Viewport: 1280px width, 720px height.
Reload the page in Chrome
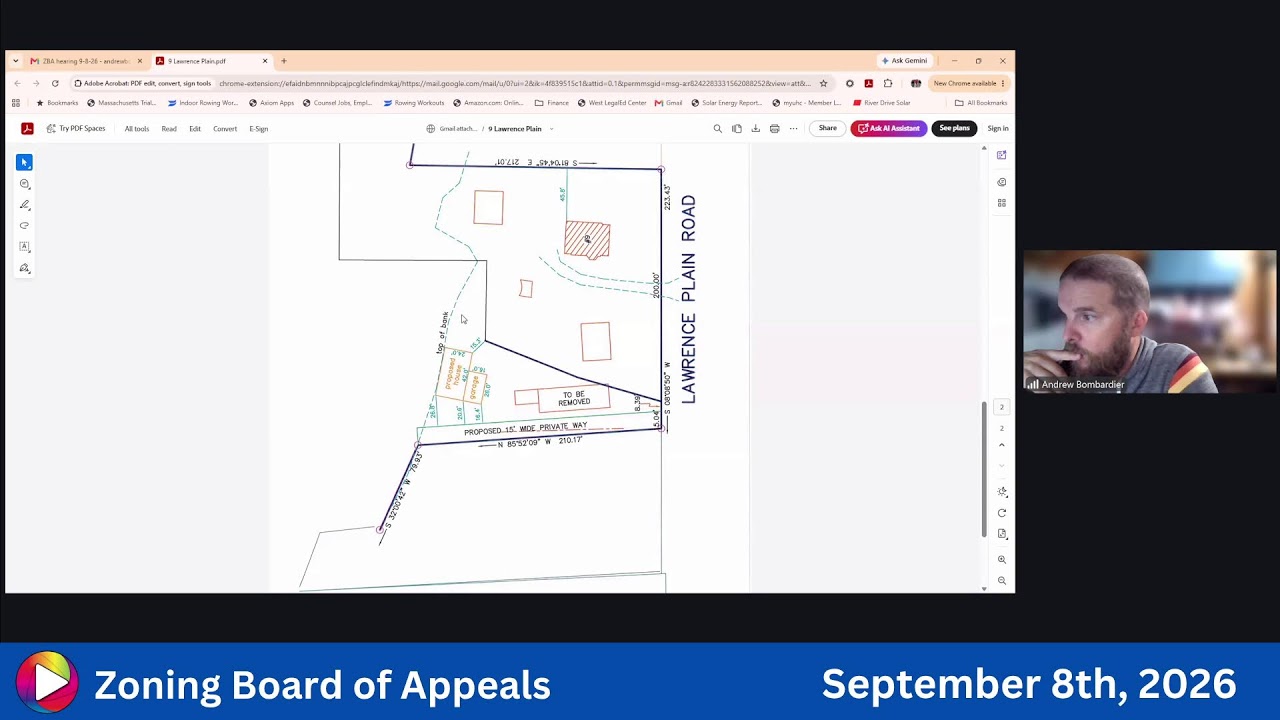click(55, 83)
